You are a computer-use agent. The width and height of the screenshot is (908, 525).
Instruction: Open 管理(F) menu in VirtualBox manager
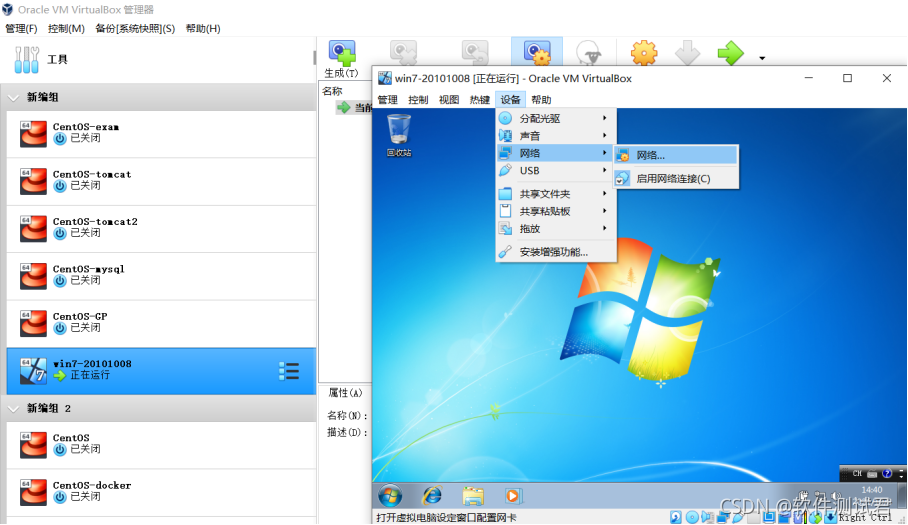21,28
